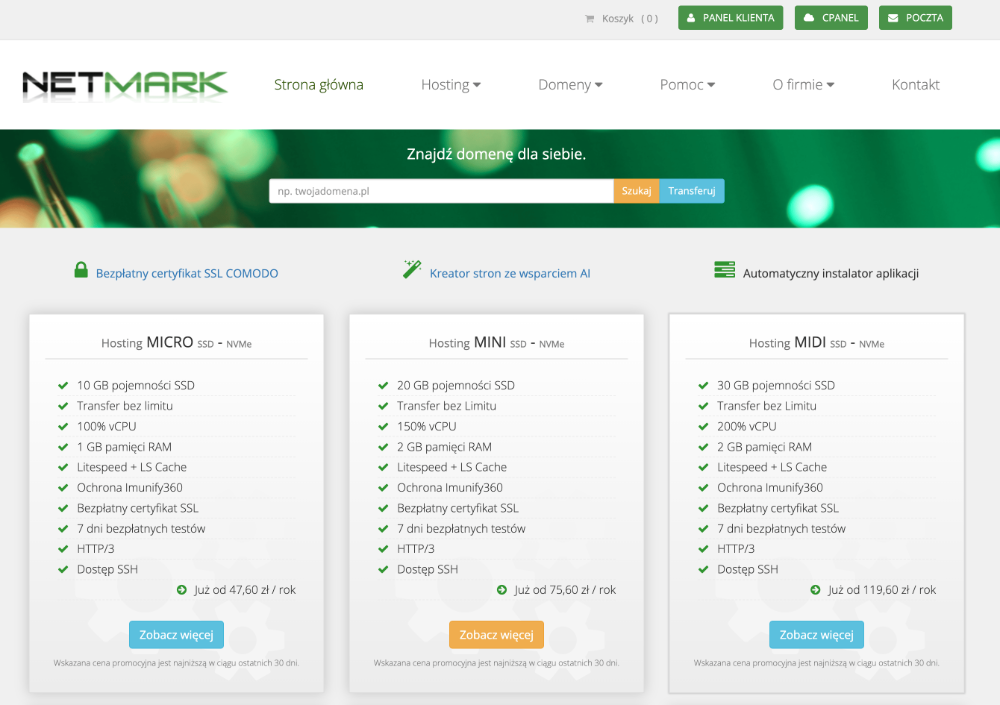Screen dimensions: 1000x705
Task: Expand the Pomoc dropdown
Action: point(687,84)
